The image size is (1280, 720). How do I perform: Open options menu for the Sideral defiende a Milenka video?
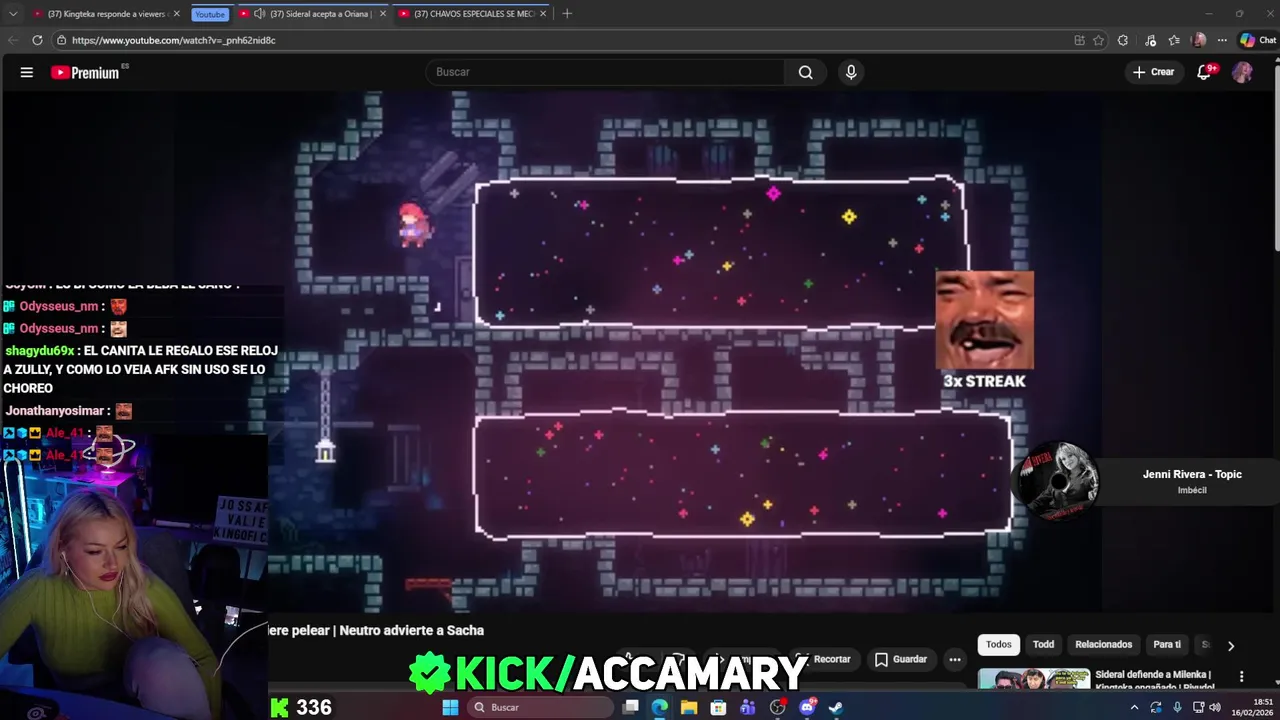pos(1242,677)
